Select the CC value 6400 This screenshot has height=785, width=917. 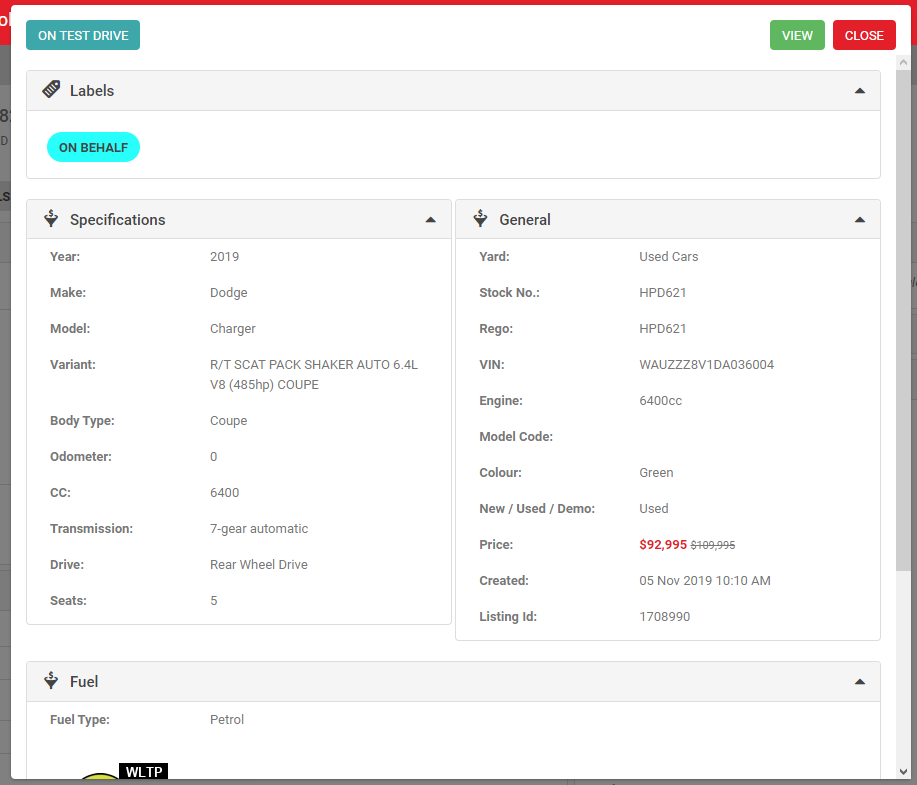[x=225, y=493]
